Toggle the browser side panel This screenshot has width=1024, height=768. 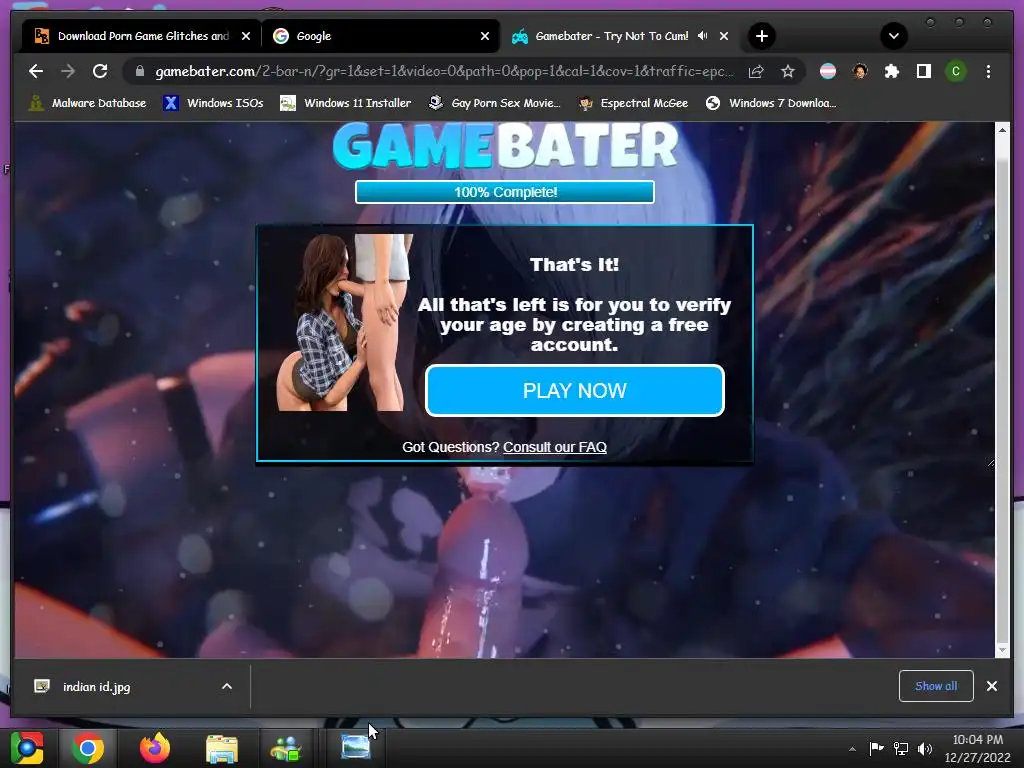coord(923,71)
